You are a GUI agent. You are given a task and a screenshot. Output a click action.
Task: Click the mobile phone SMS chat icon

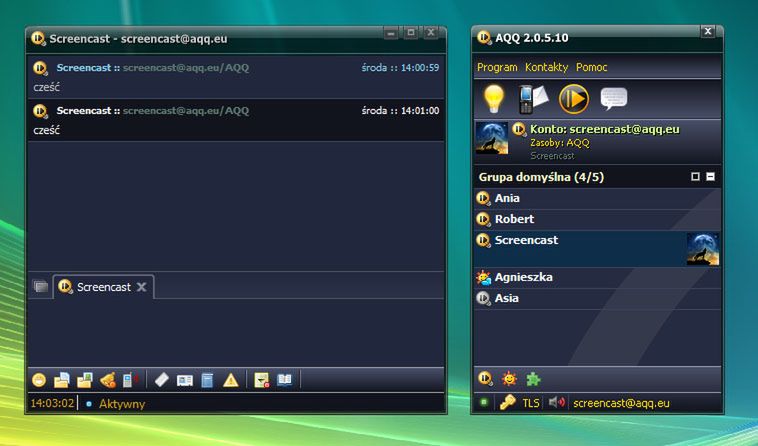[x=129, y=380]
